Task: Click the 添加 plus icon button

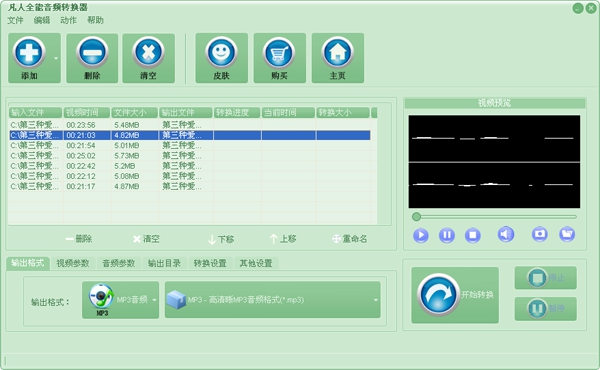Action: click(x=29, y=52)
